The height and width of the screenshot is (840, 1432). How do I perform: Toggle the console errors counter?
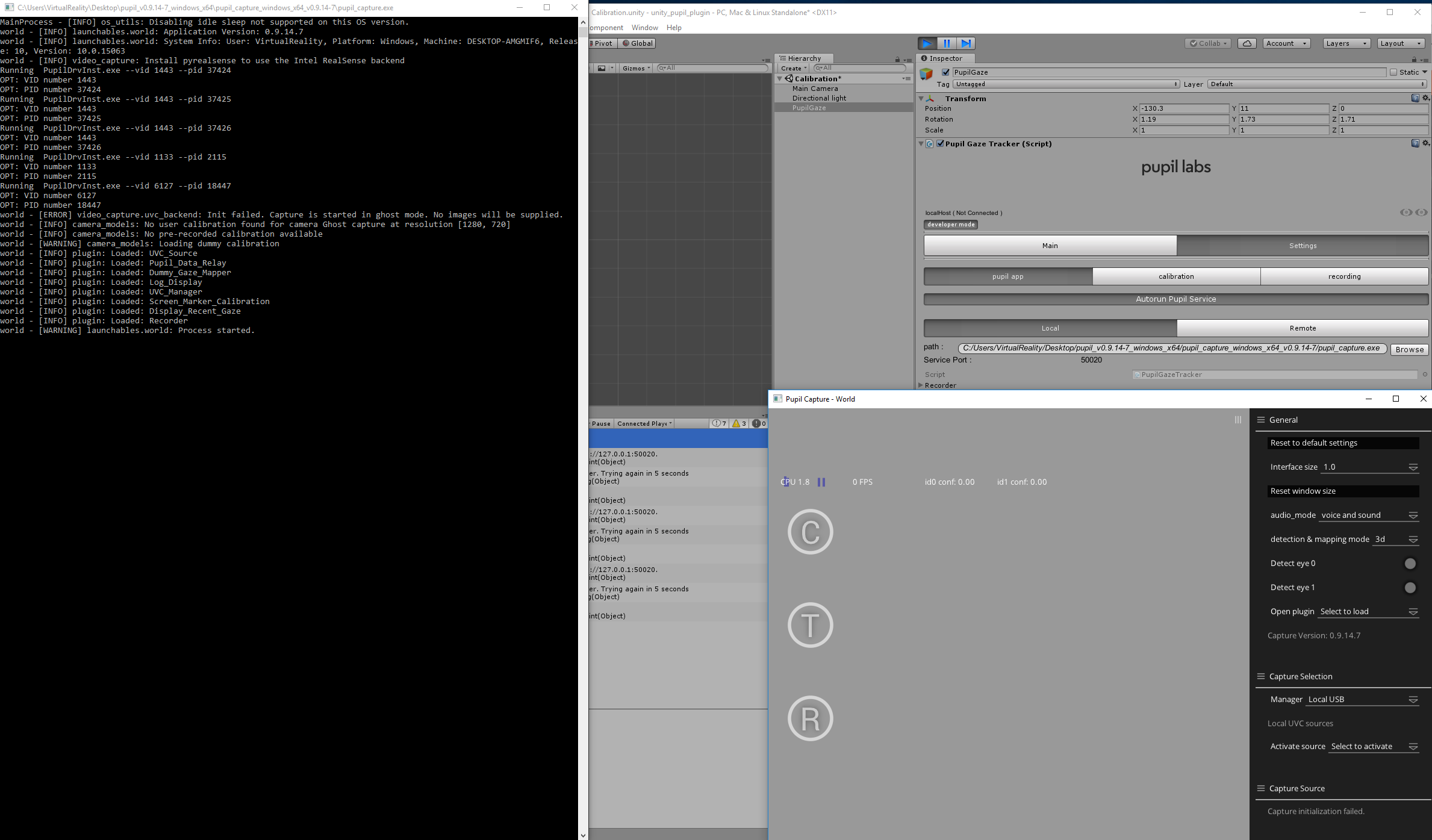tap(759, 423)
